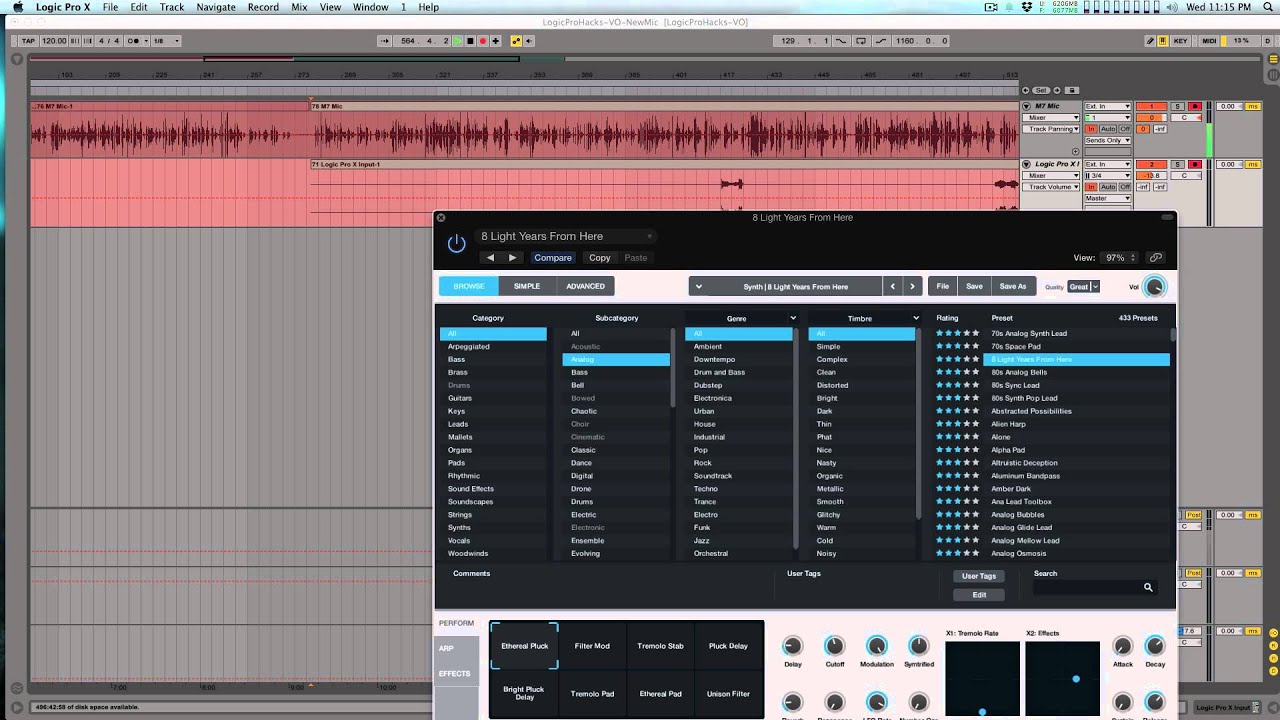Switch to the SIMPLE tab
The height and width of the screenshot is (720, 1280).
click(527, 286)
